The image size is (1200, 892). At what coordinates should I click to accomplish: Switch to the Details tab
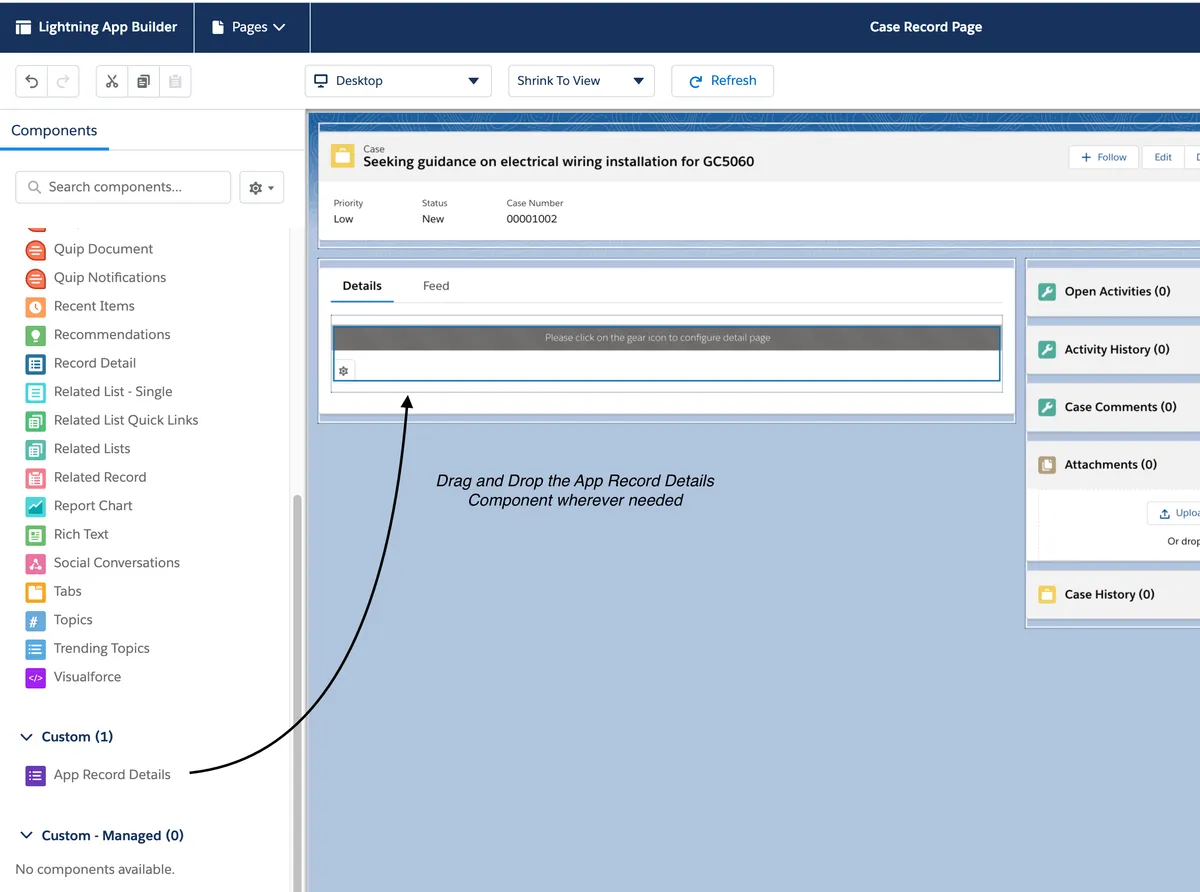click(x=362, y=286)
